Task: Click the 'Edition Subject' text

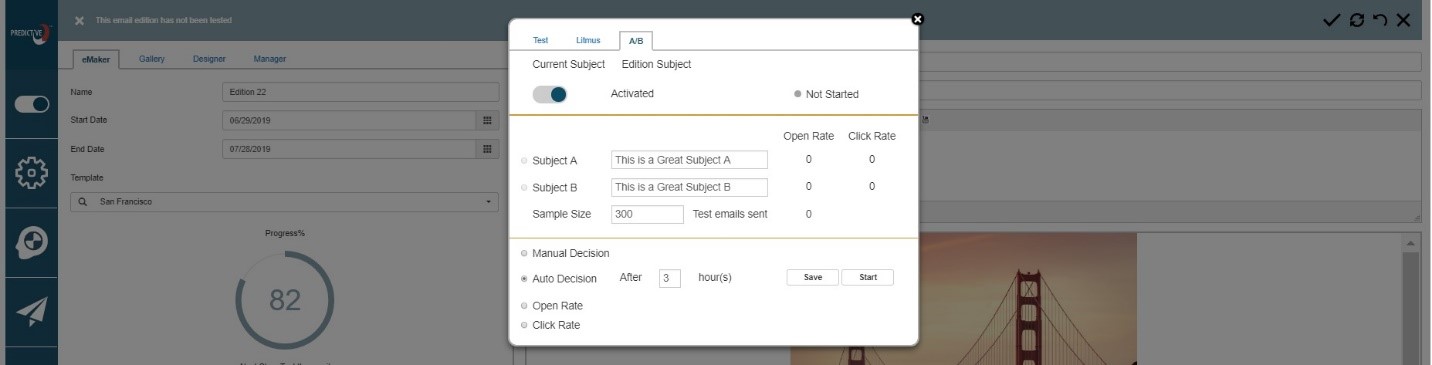Action: 656,64
